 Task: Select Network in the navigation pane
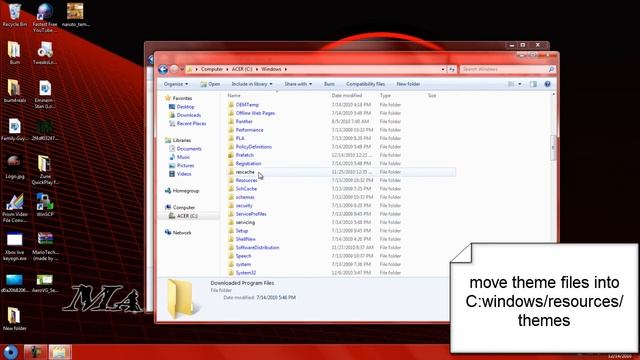(x=178, y=233)
